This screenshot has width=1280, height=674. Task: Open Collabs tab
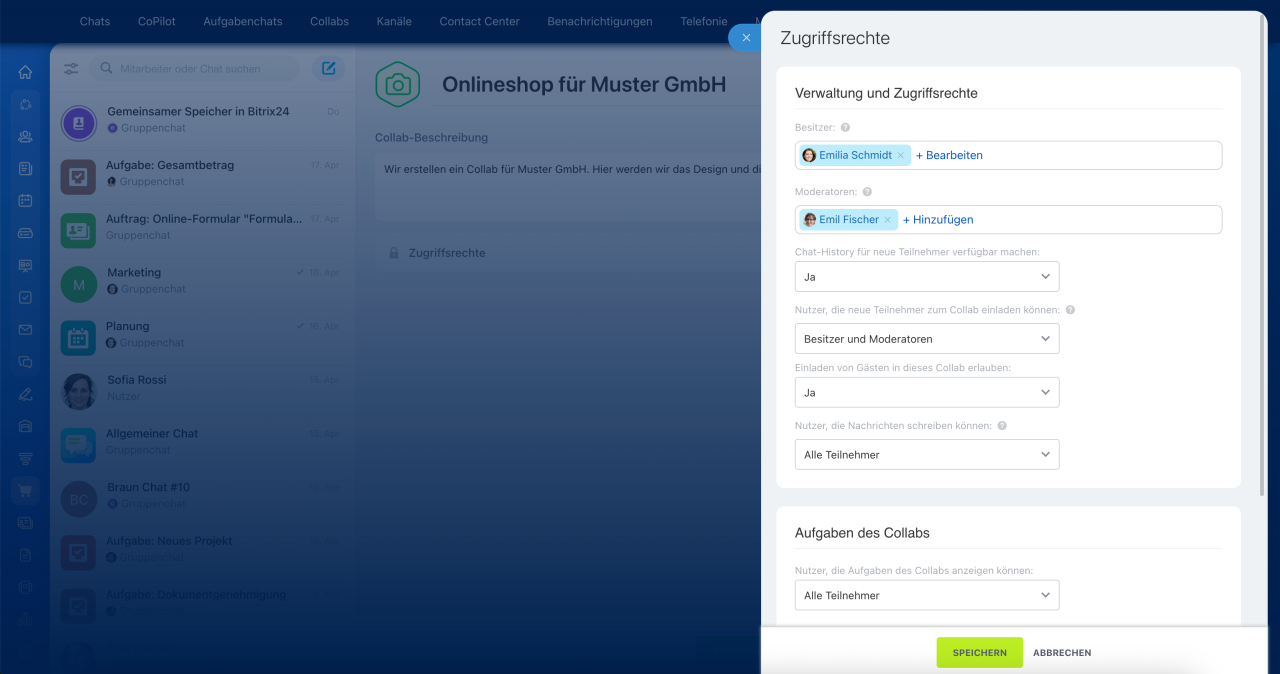click(x=330, y=21)
